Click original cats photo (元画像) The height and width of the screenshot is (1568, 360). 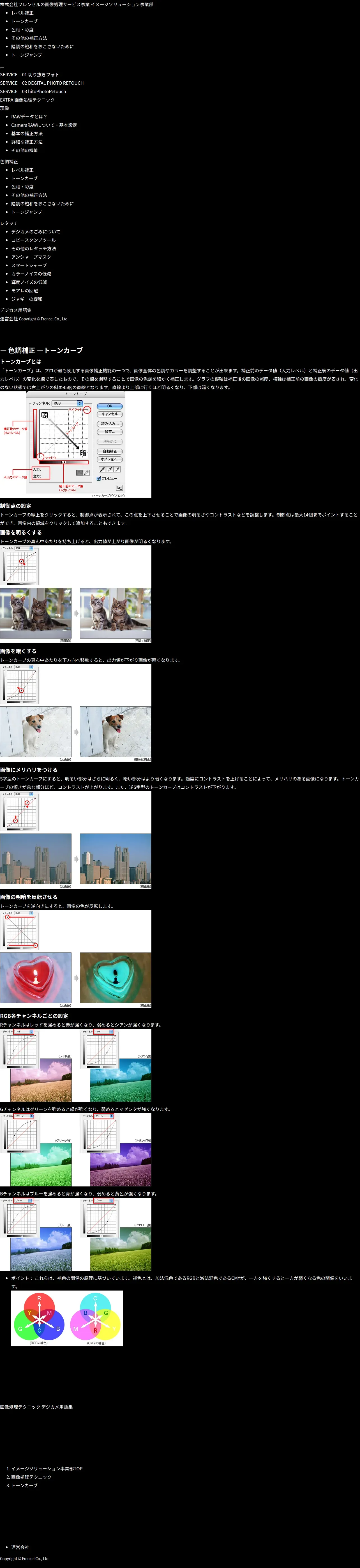pos(36,614)
